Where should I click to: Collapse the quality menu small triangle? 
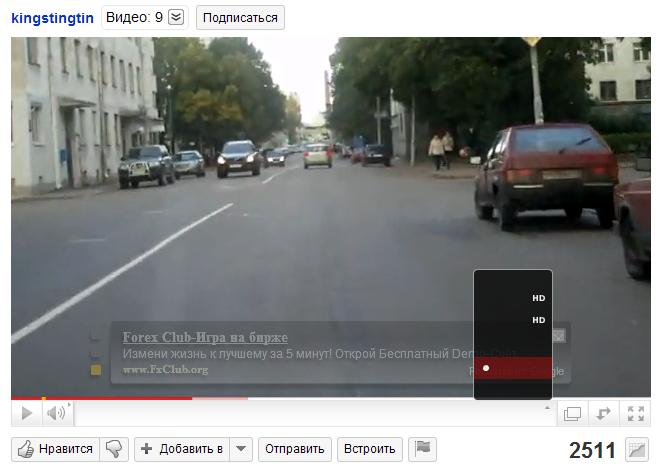[x=547, y=408]
